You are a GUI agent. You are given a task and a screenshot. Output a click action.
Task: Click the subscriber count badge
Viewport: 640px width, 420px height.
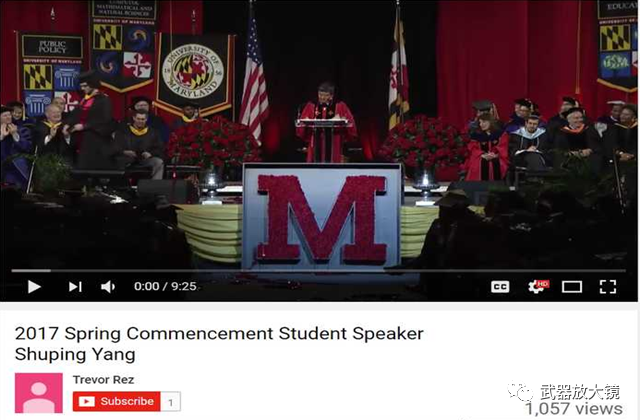pos(171,402)
